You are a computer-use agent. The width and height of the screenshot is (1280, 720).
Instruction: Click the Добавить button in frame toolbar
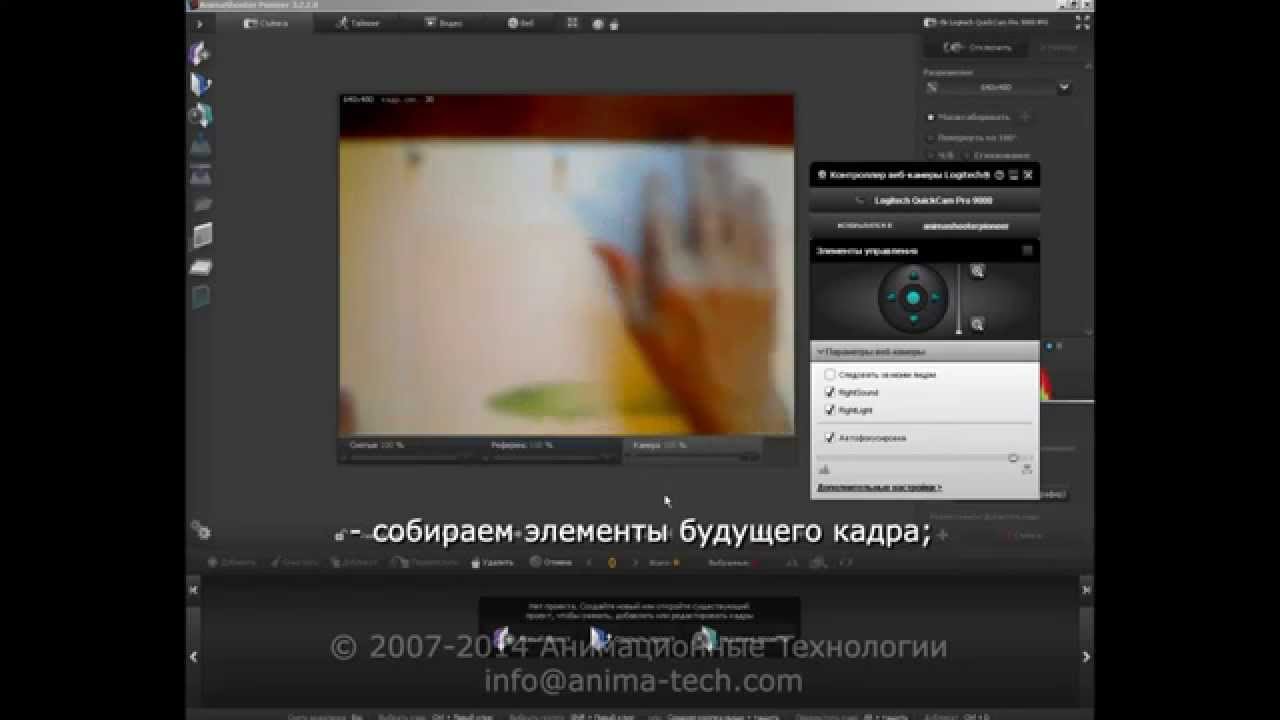click(233, 562)
